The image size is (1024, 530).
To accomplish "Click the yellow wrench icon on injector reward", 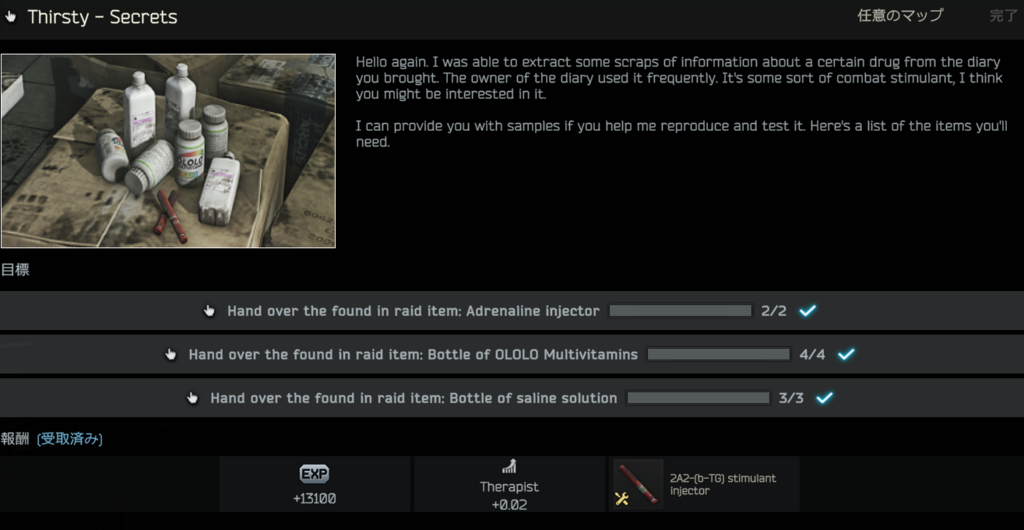I will pos(622,499).
